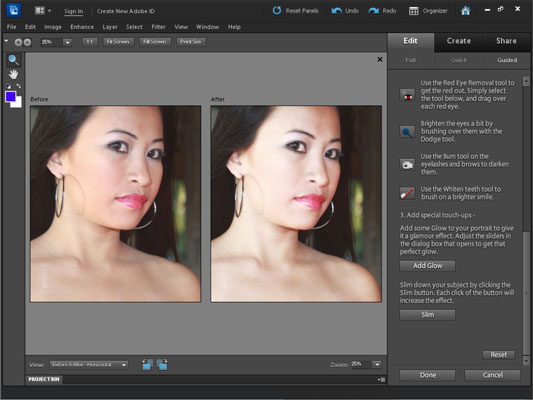Viewport: 533px width, 400px height.
Task: Open the Image menu
Action: [53, 27]
